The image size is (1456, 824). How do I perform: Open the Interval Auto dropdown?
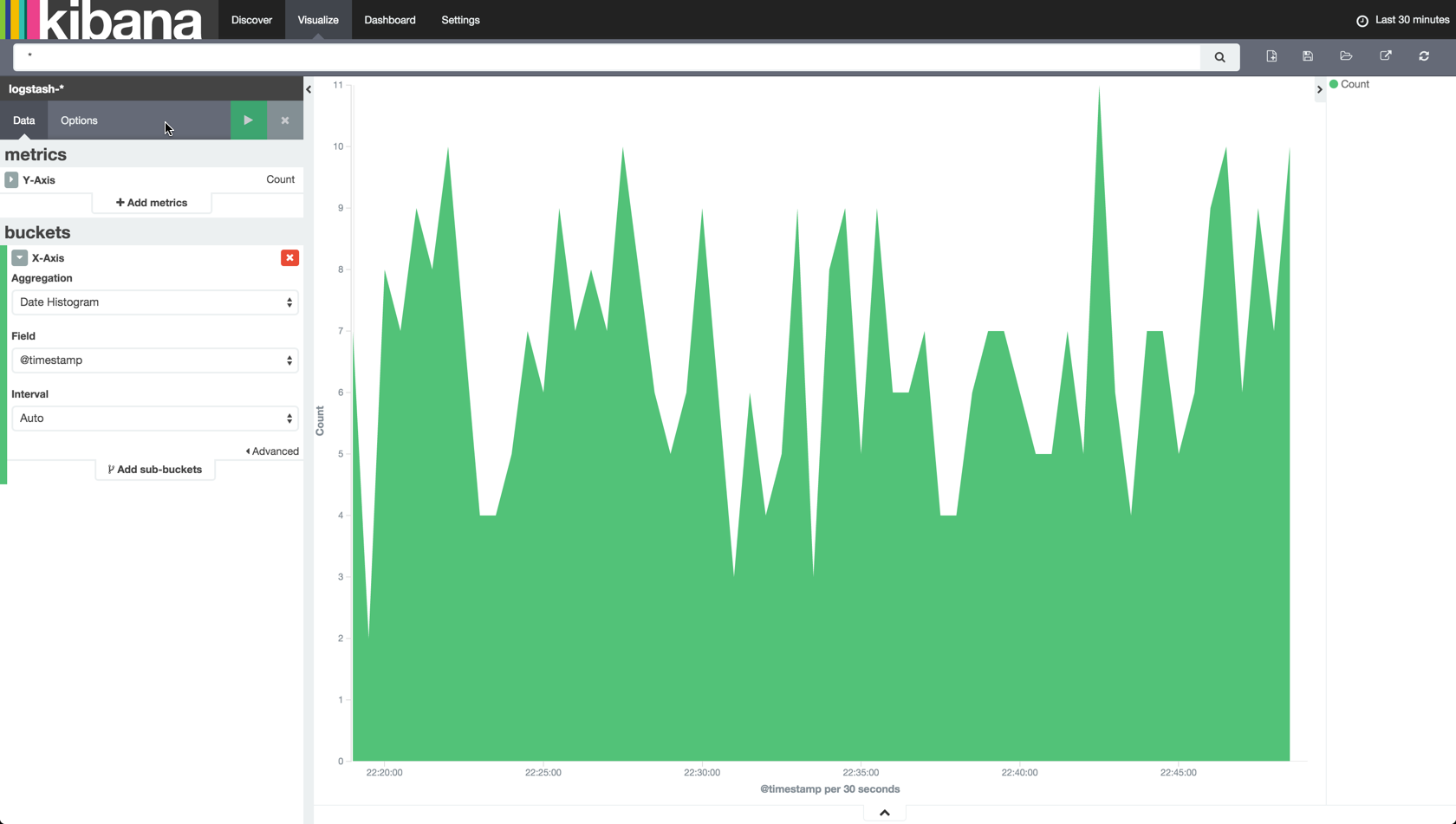(155, 418)
